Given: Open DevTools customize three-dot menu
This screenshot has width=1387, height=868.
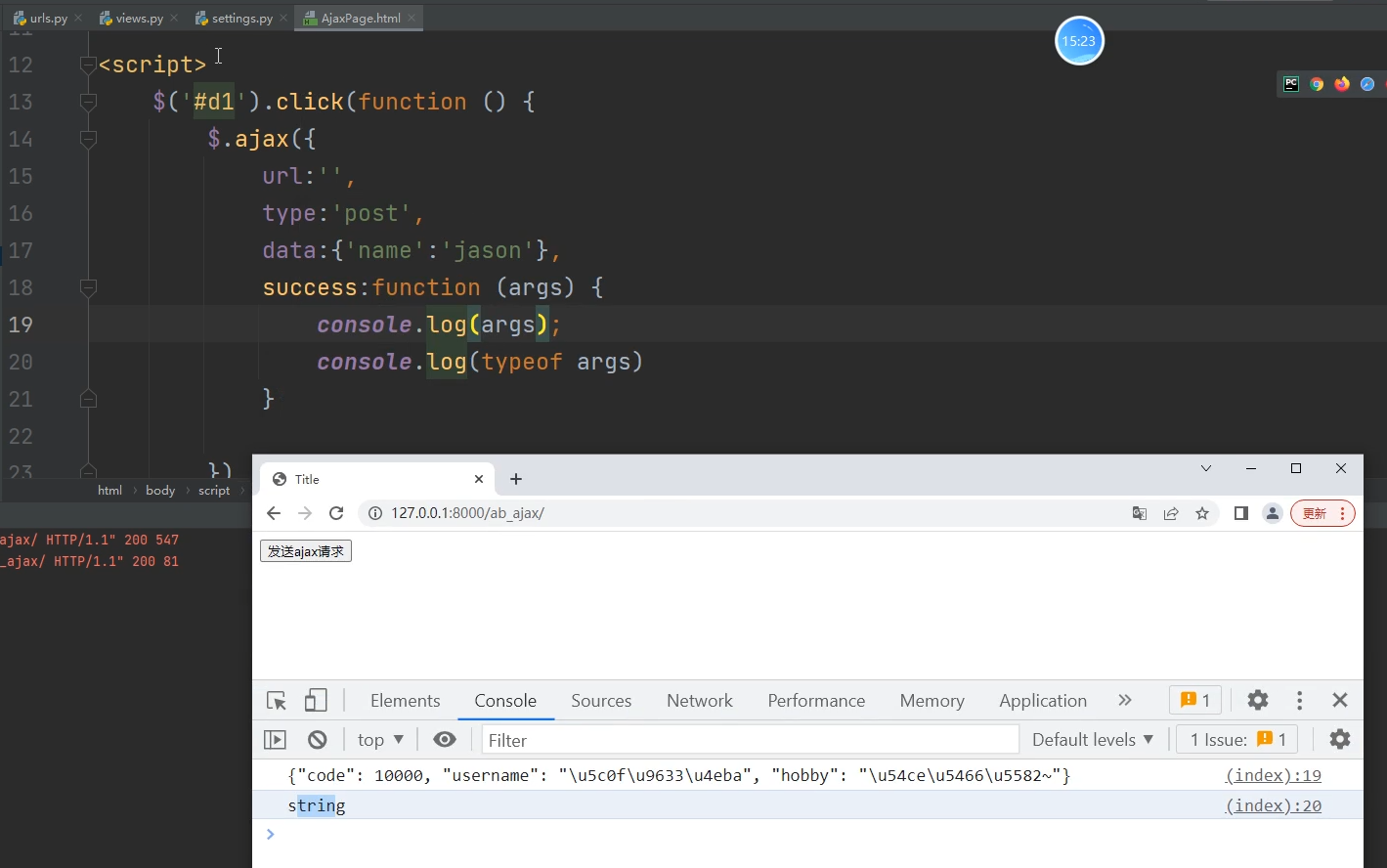Looking at the screenshot, I should 1299,700.
